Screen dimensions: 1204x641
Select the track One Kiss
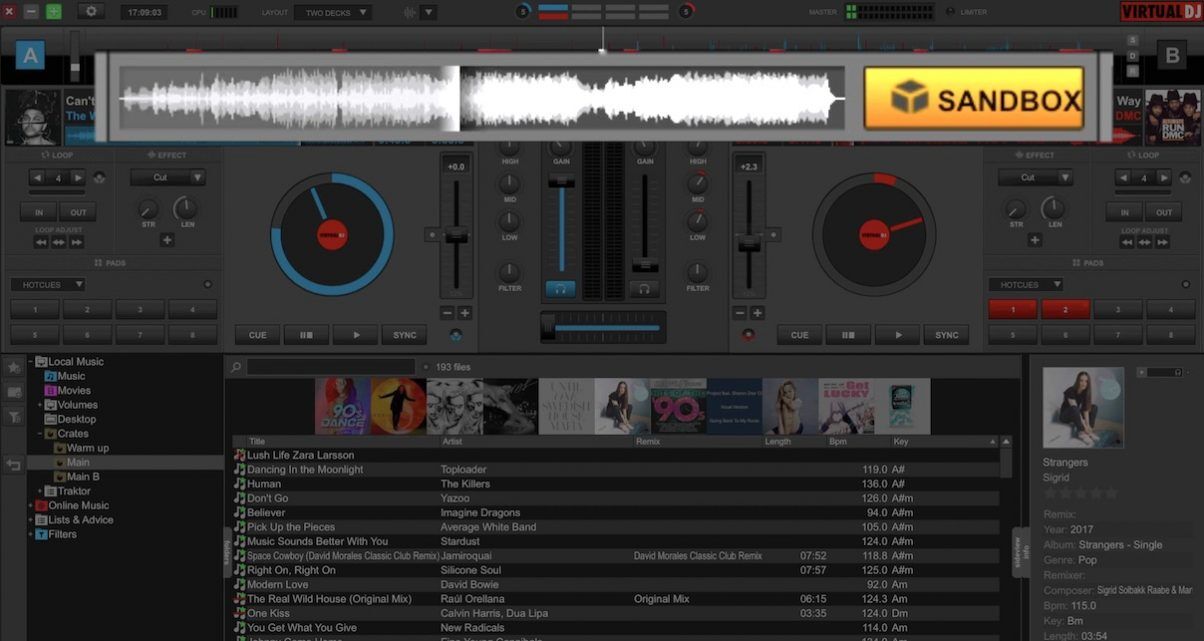pyautogui.click(x=615, y=613)
